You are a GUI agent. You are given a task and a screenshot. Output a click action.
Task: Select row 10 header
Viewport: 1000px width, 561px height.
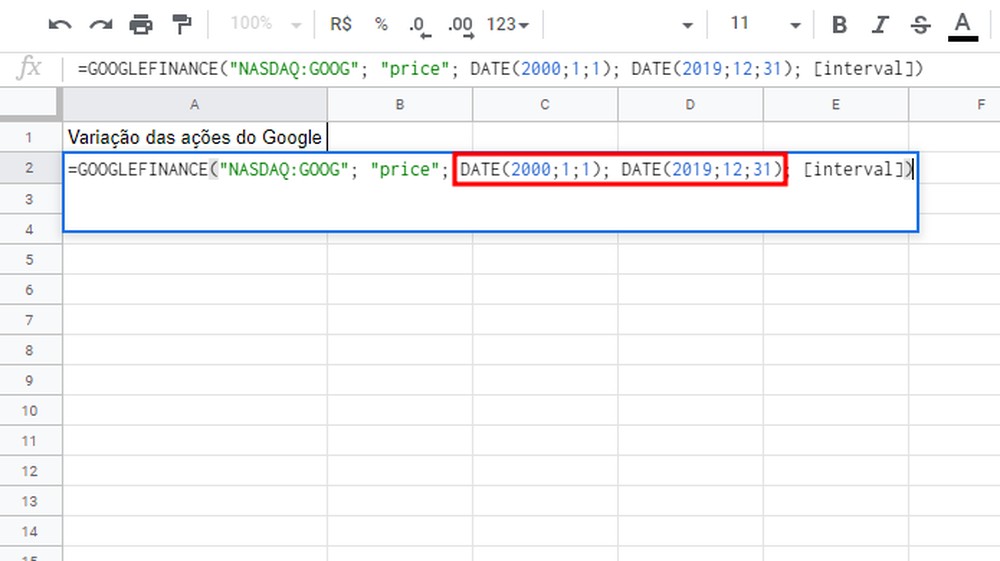[30, 411]
